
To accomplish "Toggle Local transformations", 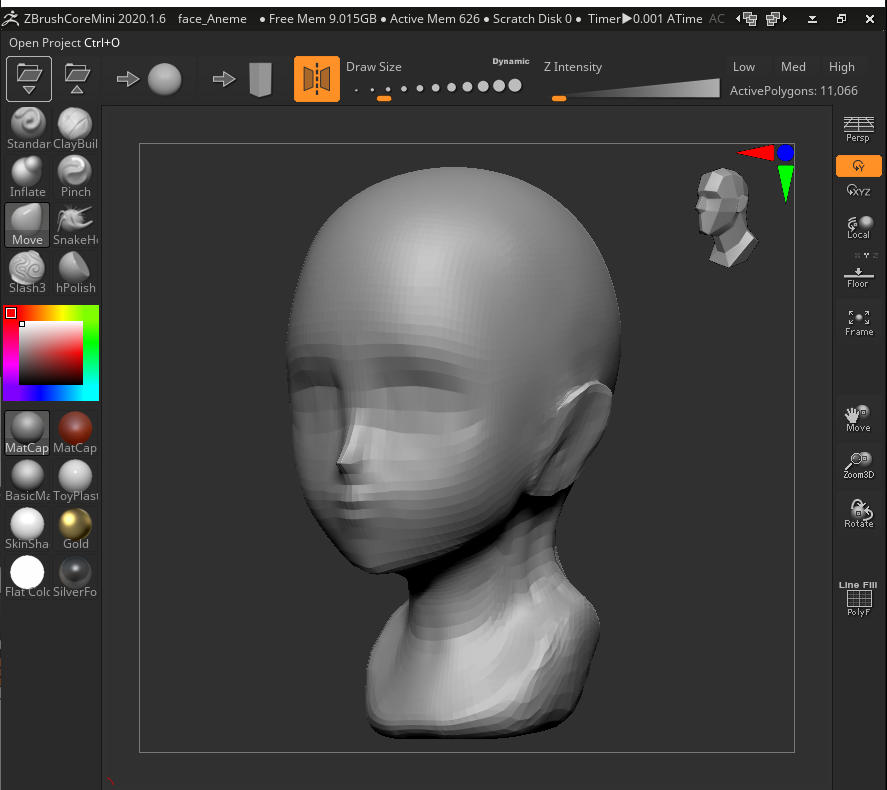I will pos(858,227).
